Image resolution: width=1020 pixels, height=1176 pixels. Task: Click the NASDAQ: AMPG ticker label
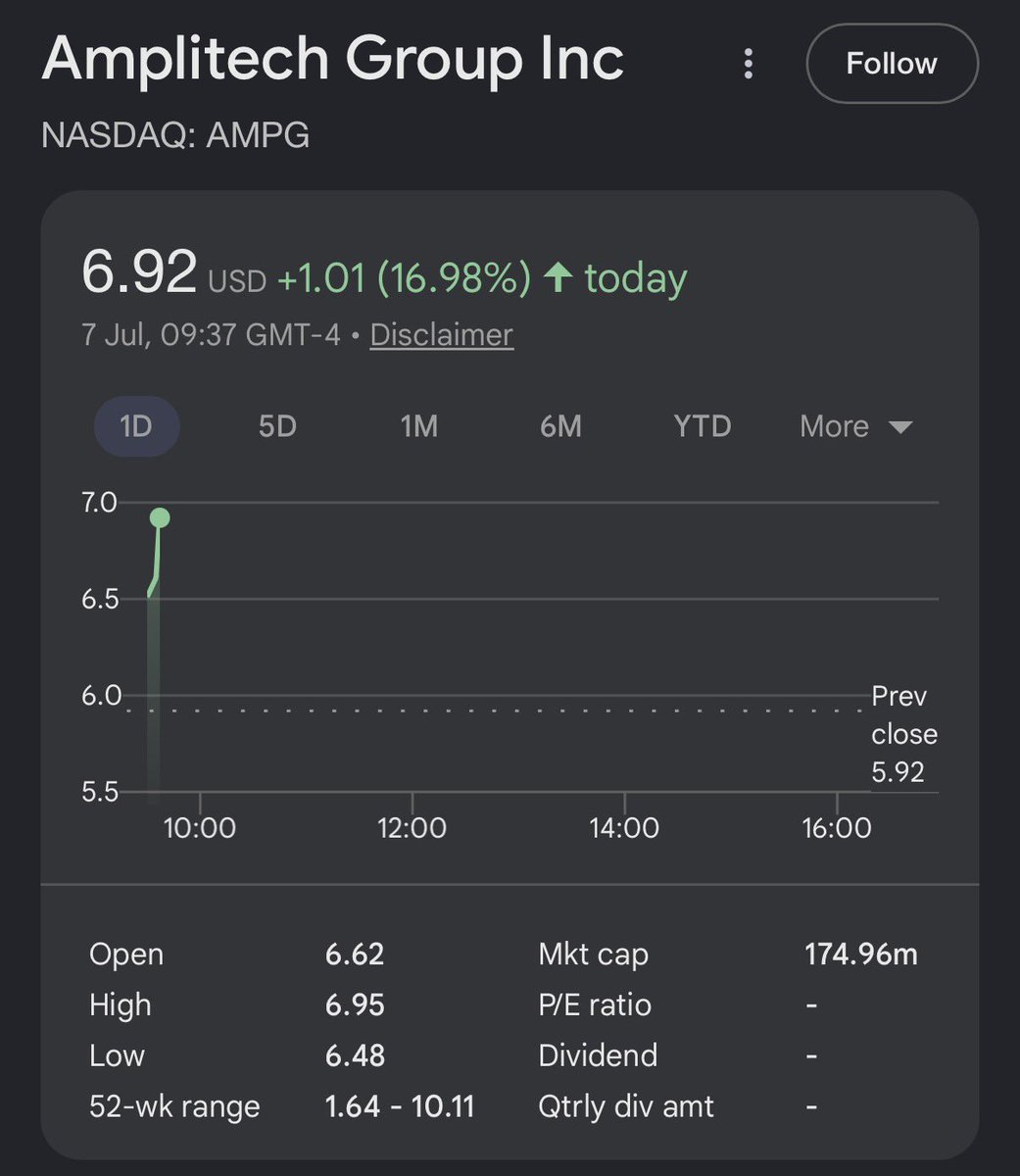click(x=175, y=134)
